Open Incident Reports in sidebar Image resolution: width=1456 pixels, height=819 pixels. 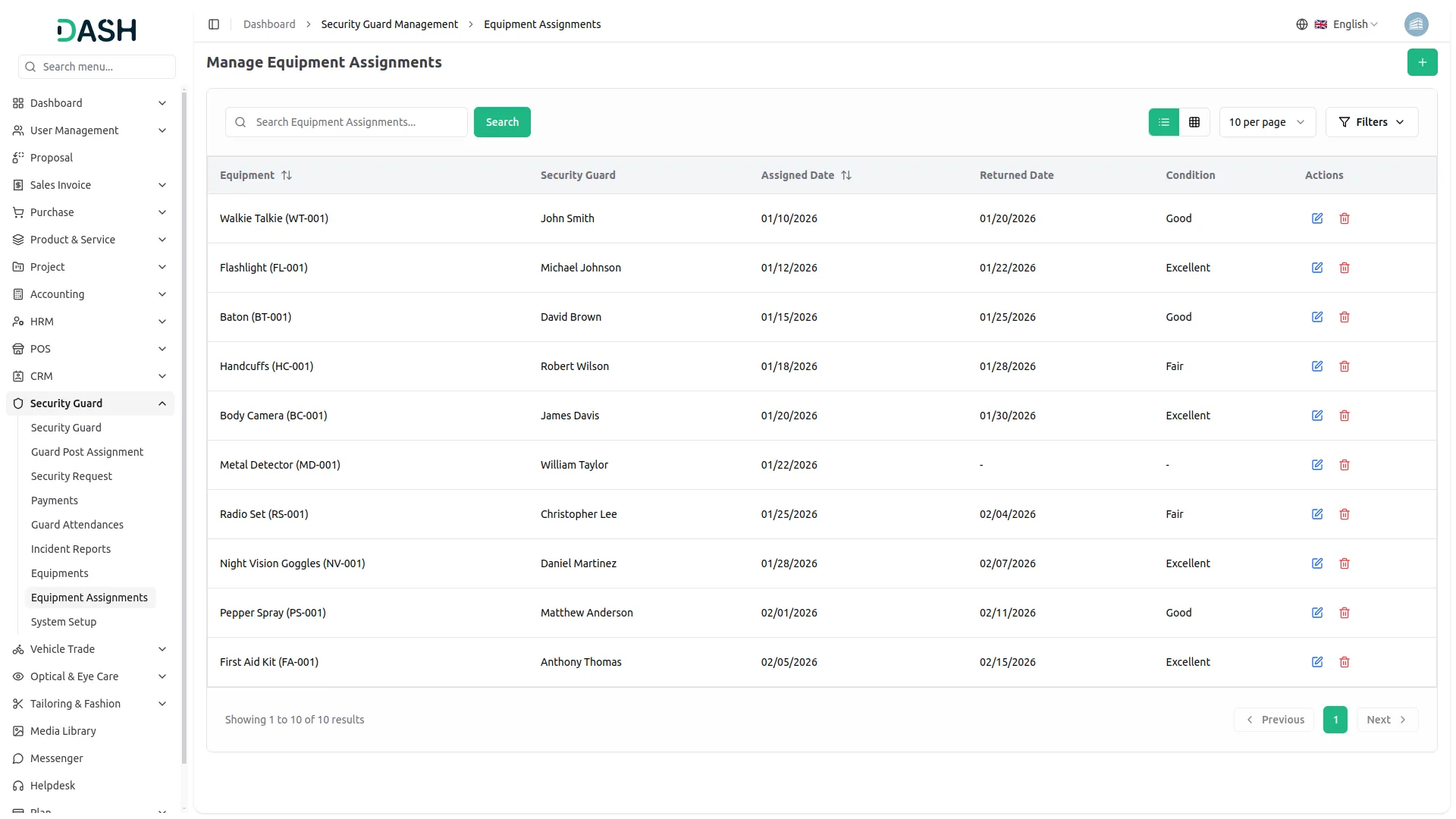(x=71, y=549)
